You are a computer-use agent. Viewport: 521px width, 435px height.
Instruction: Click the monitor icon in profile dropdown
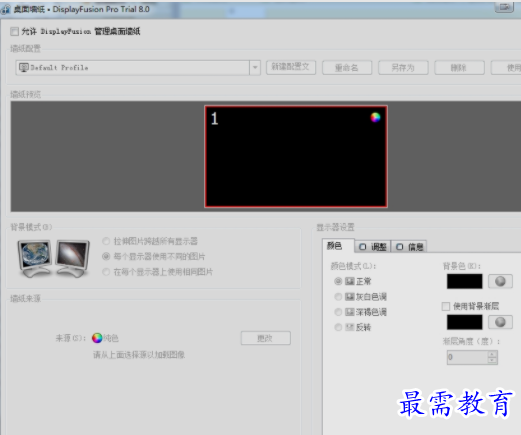tap(24, 68)
